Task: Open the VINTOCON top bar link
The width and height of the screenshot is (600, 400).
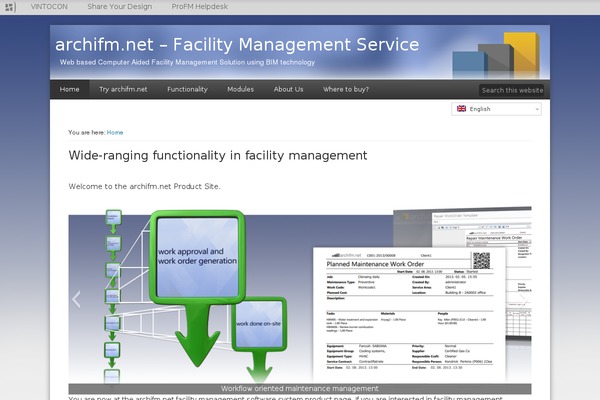Action: (x=49, y=7)
